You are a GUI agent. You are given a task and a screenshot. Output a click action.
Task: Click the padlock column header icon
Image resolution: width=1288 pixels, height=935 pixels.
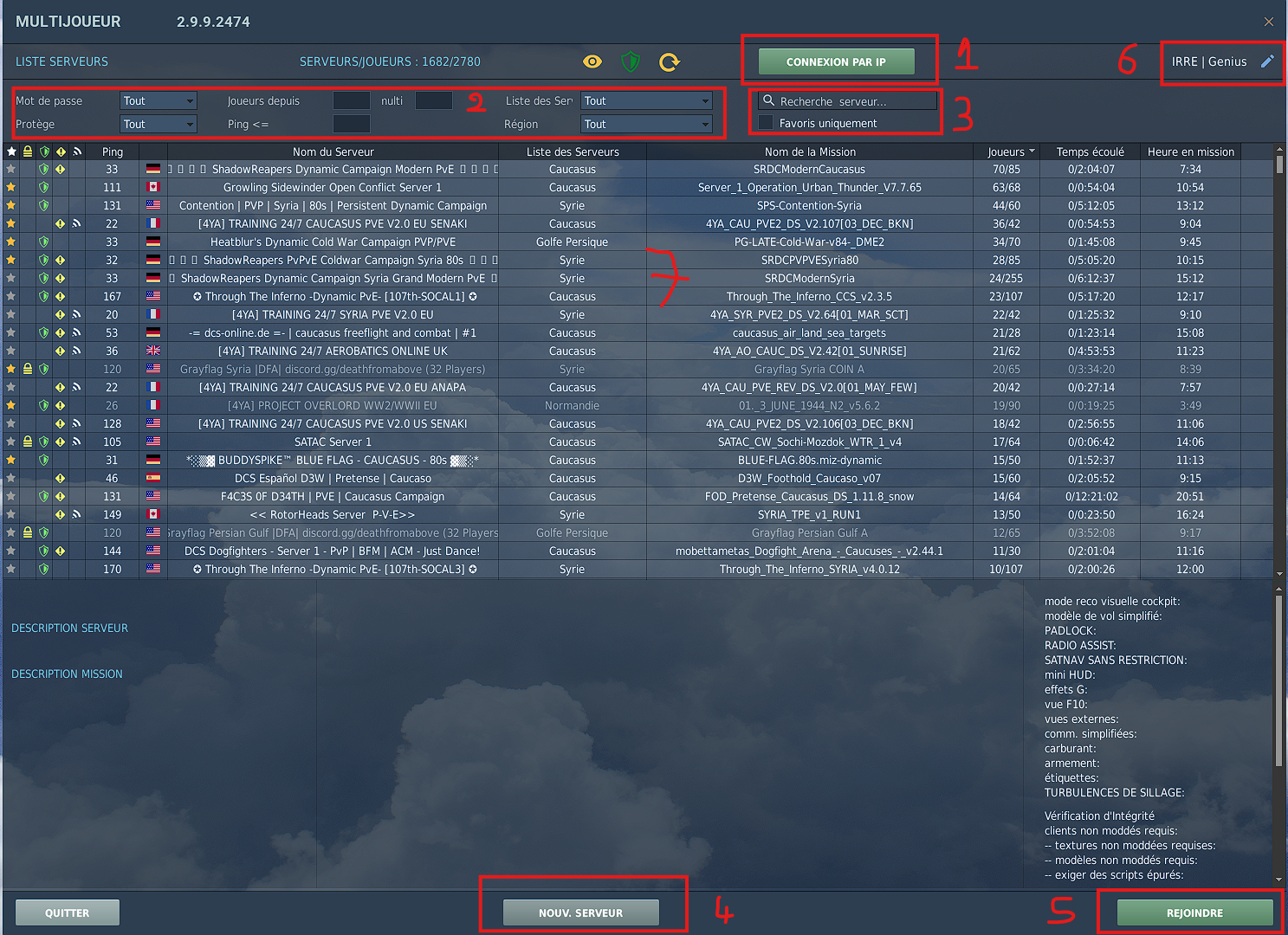coord(28,152)
